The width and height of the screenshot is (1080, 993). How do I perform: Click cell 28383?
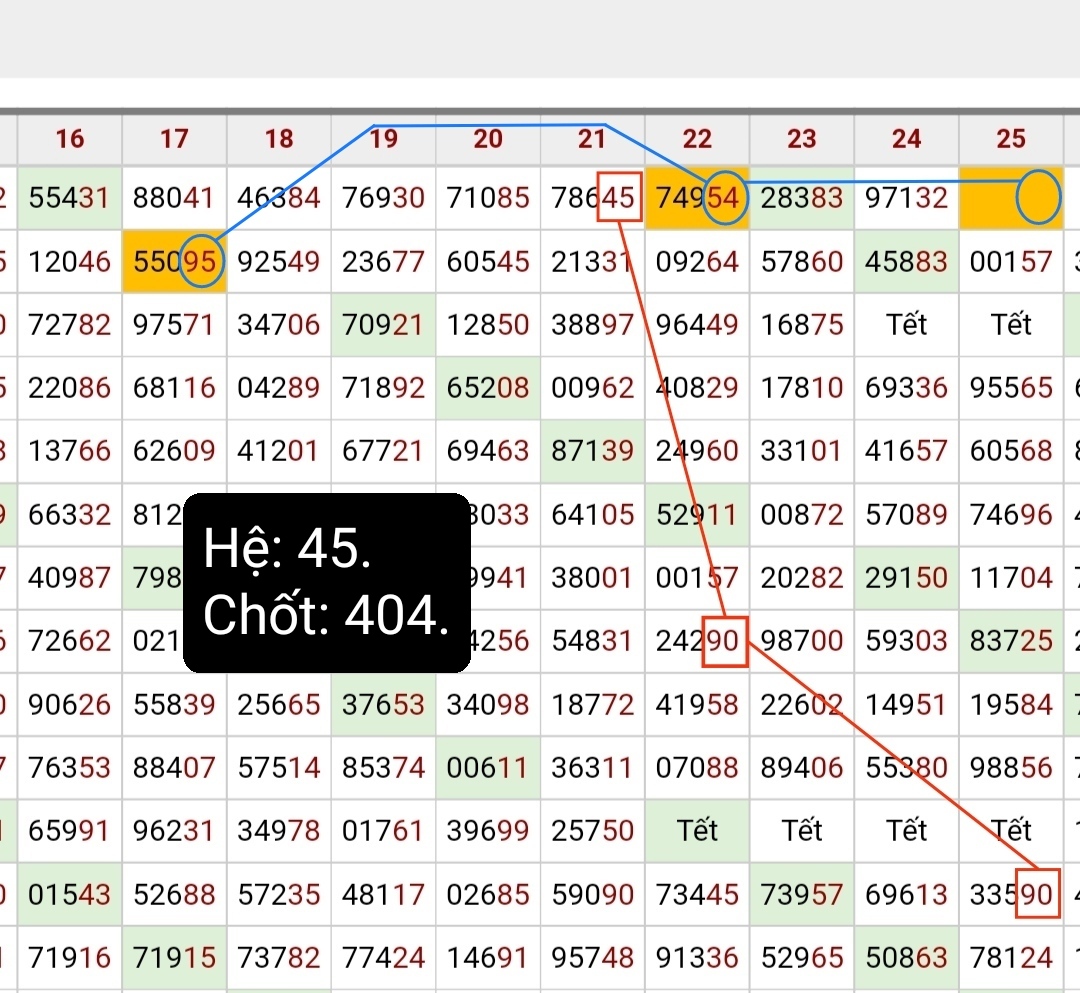(x=802, y=198)
